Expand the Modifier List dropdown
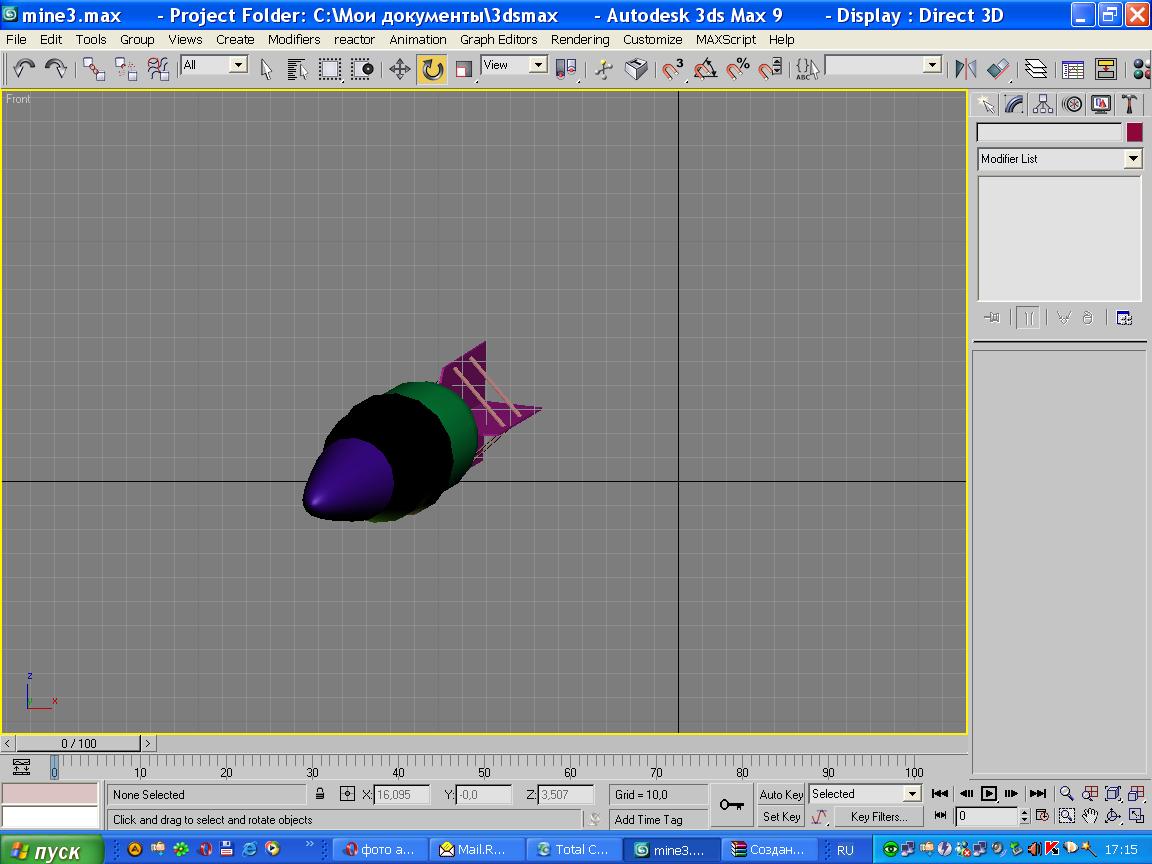The width and height of the screenshot is (1152, 864). 1132,159
